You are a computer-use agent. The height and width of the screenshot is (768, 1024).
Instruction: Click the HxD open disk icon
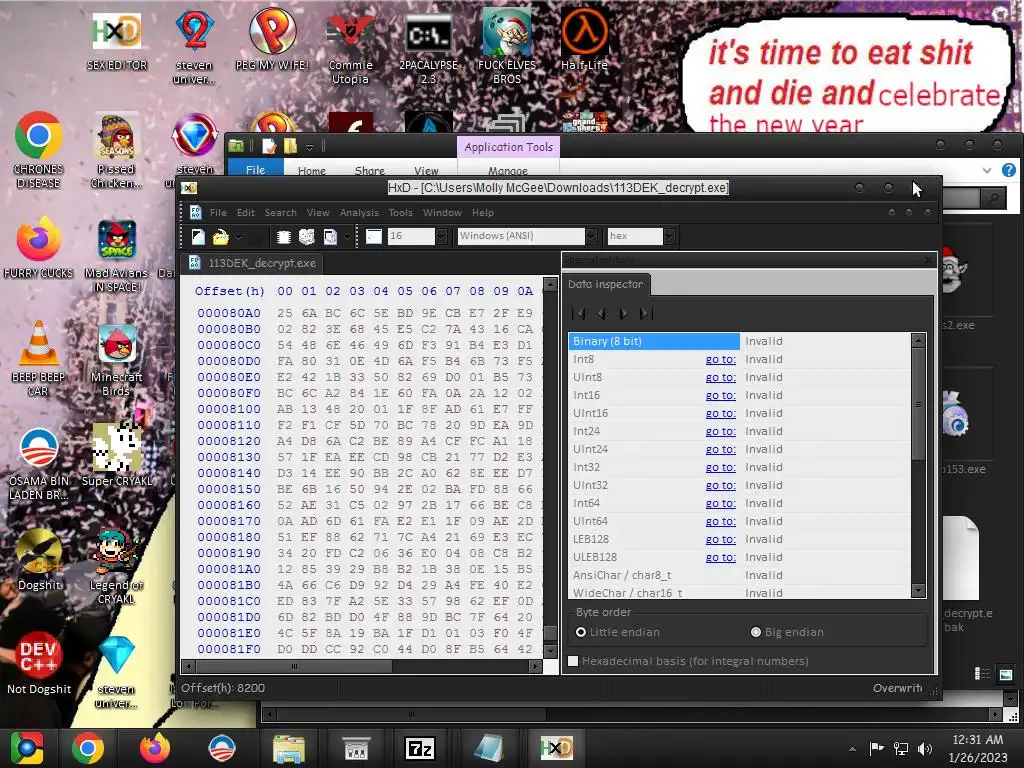307,237
